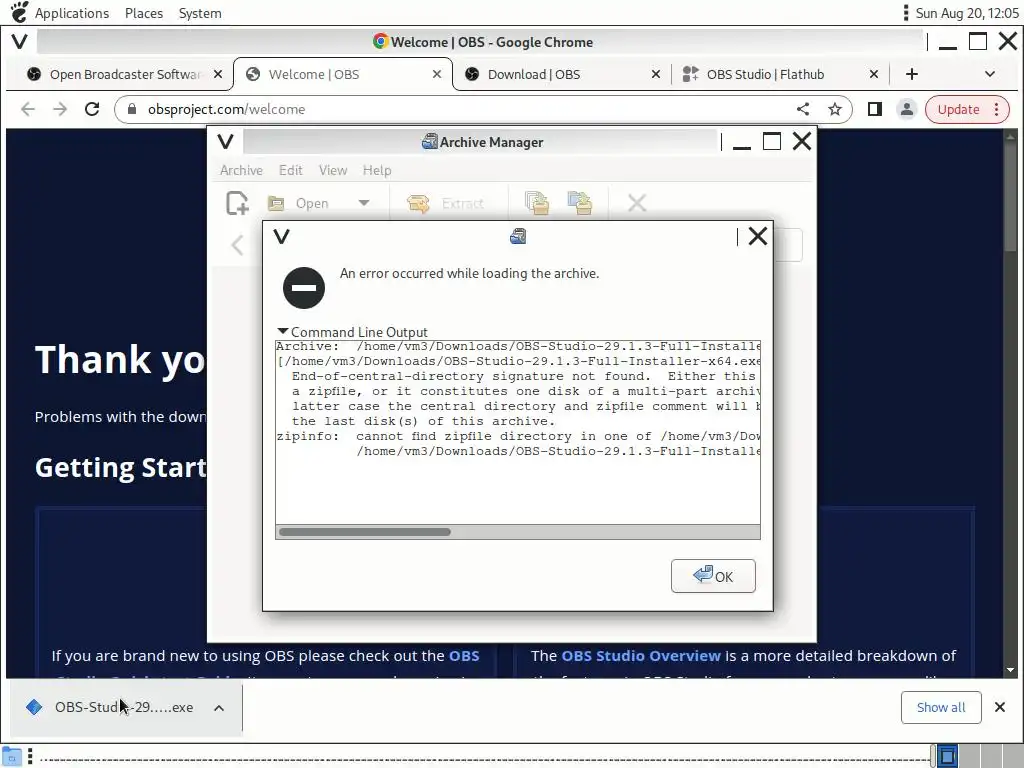Click OK in the archive error dialog
This screenshot has height=768, width=1024.
(712, 576)
